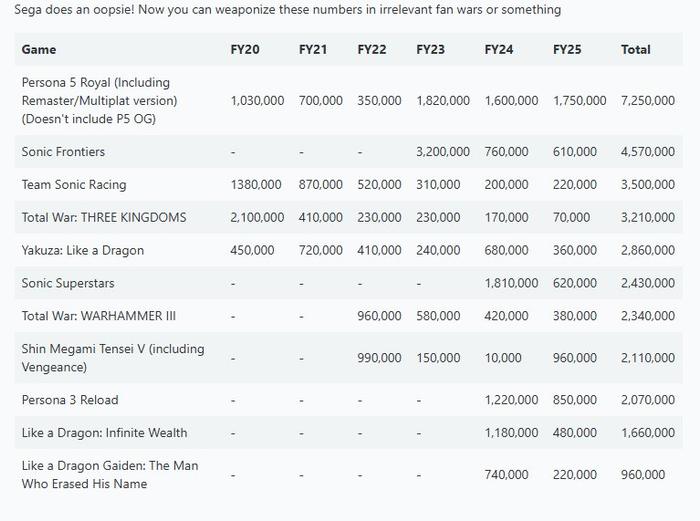Click THREE KINGDOMS total 3,210,000
The height and width of the screenshot is (521, 700).
648,217
